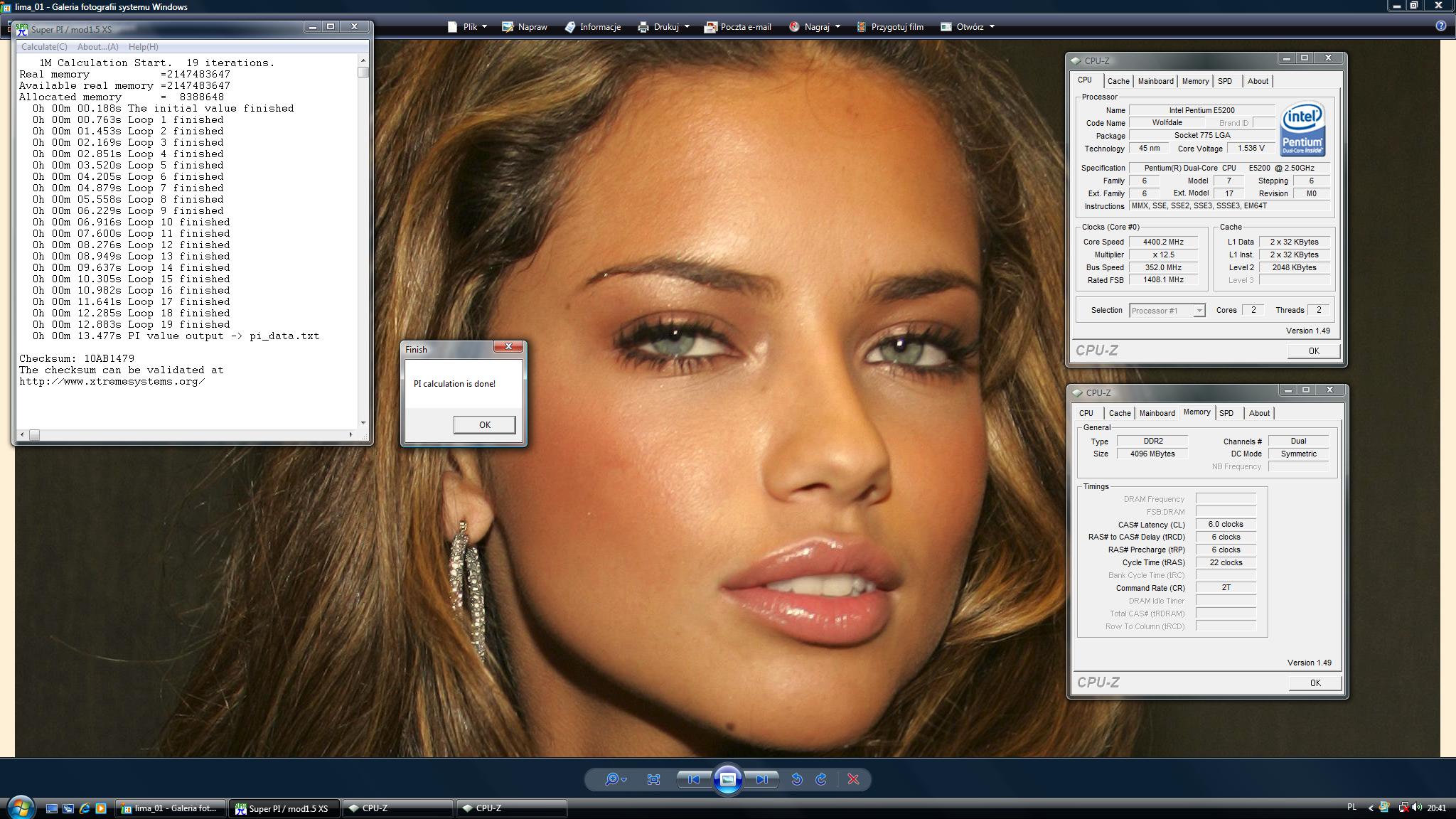This screenshot has width=1456, height=819.
Task: Open the zoom level control in the photo viewer
Action: point(615,780)
